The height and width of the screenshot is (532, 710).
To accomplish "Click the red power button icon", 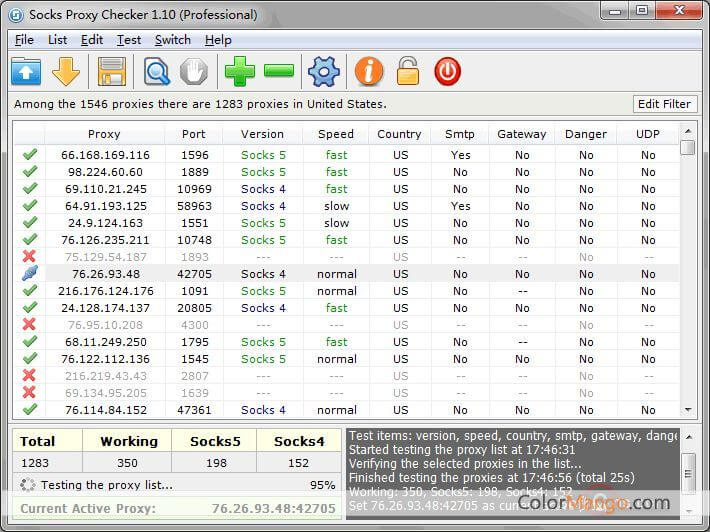I will (447, 71).
